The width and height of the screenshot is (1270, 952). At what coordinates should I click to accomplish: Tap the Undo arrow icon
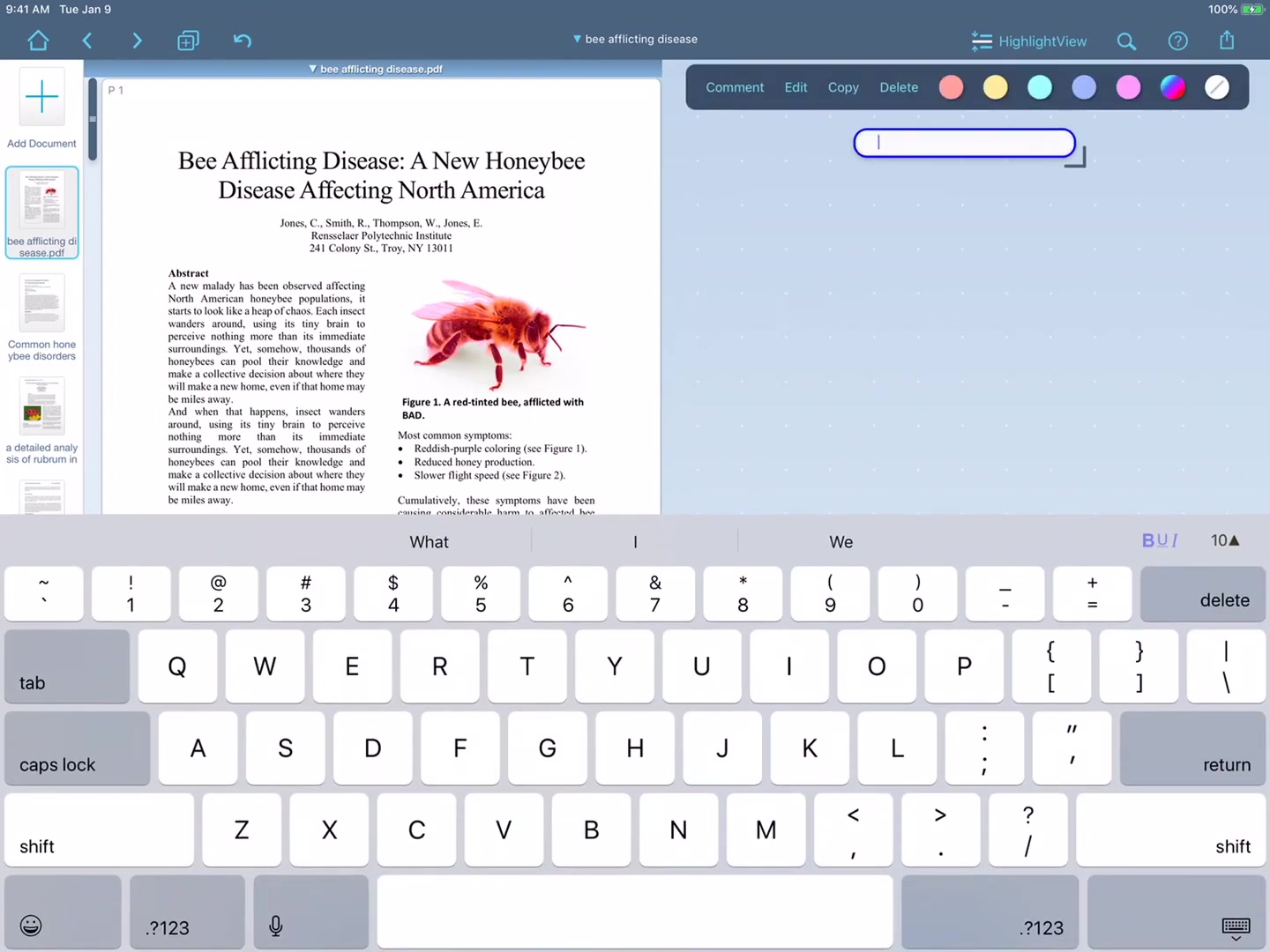point(242,41)
